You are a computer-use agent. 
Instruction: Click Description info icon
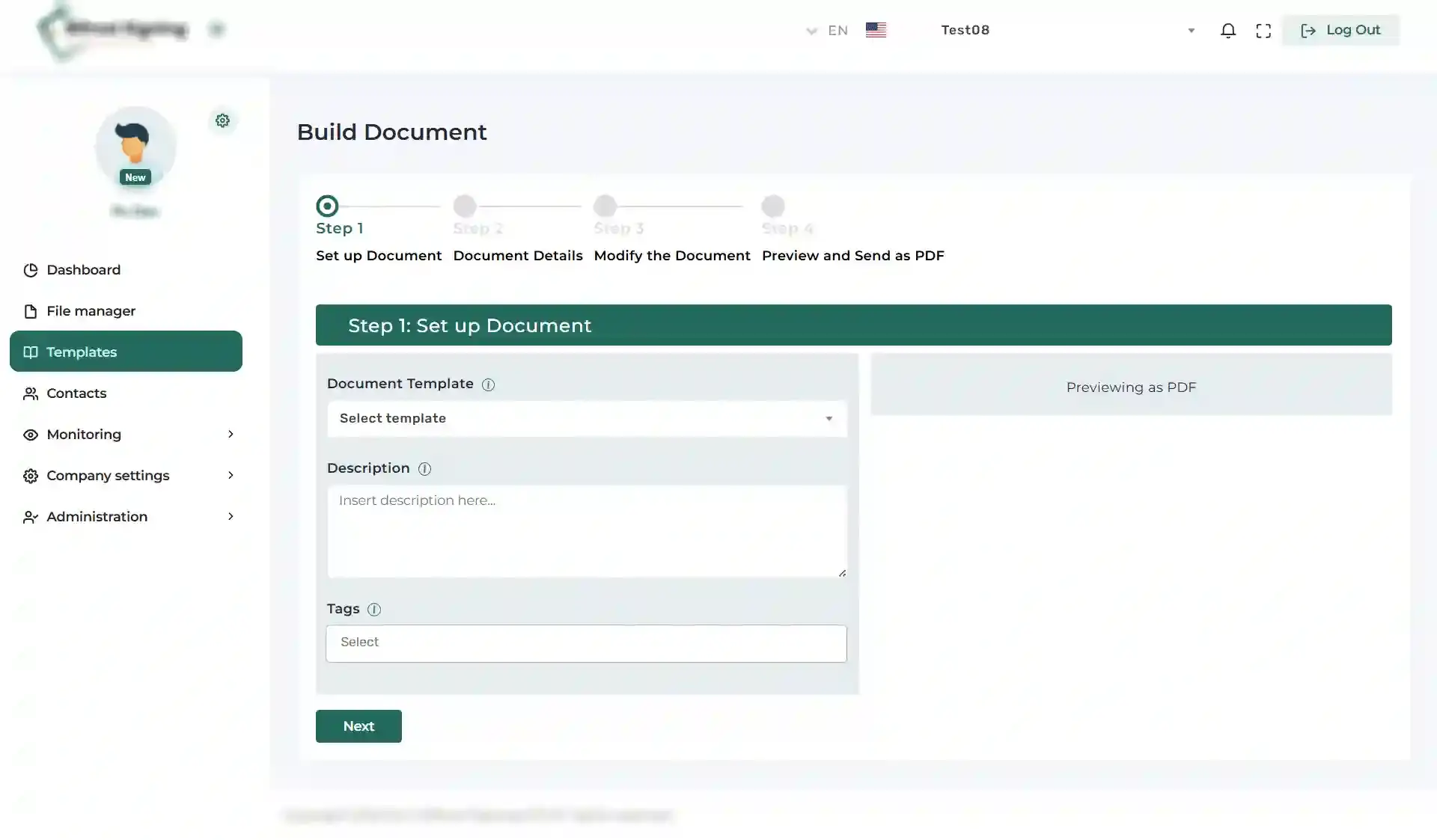point(424,469)
